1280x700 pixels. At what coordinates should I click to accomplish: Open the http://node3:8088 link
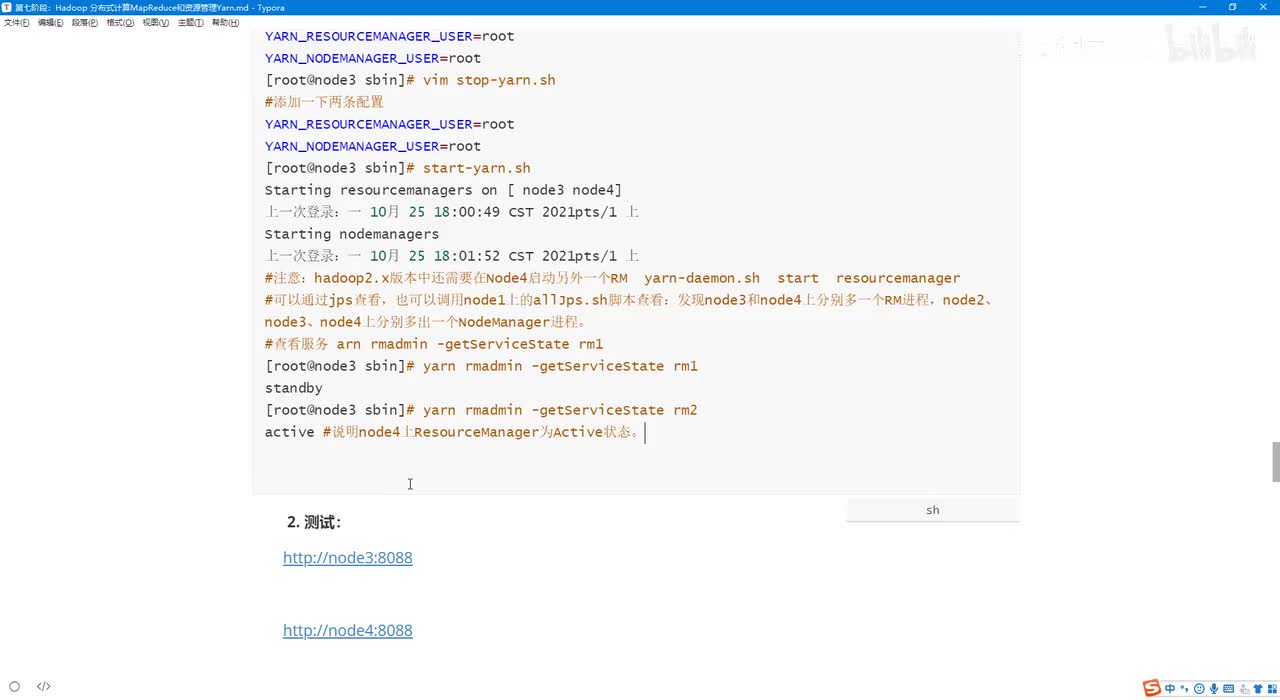tap(348, 558)
